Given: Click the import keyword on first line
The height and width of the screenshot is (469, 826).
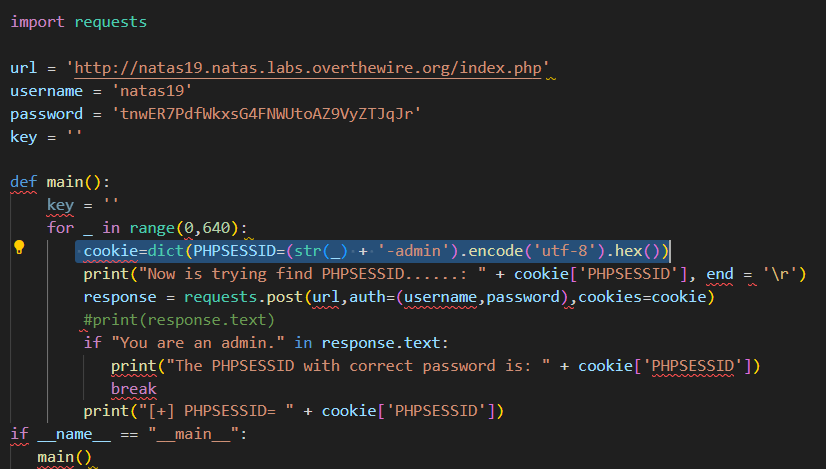Looking at the screenshot, I should 37,21.
